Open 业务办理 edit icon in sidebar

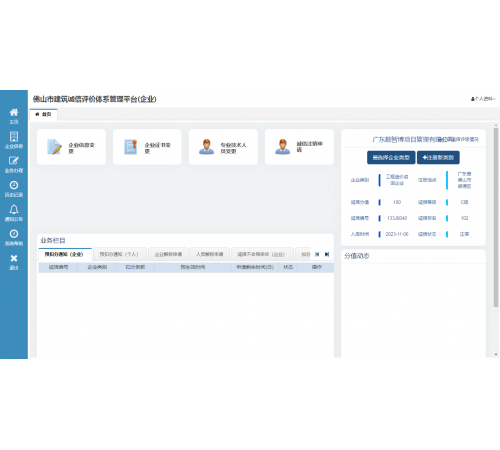pyautogui.click(x=14, y=165)
